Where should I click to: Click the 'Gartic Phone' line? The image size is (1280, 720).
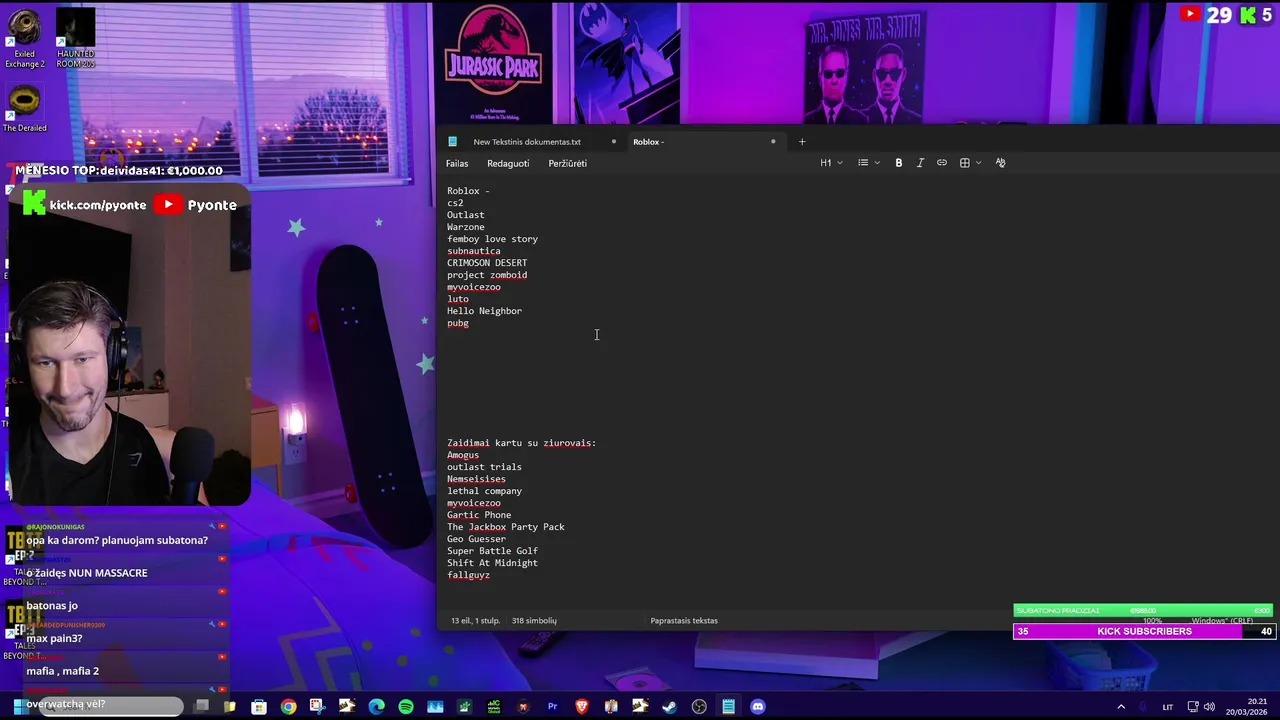479,515
